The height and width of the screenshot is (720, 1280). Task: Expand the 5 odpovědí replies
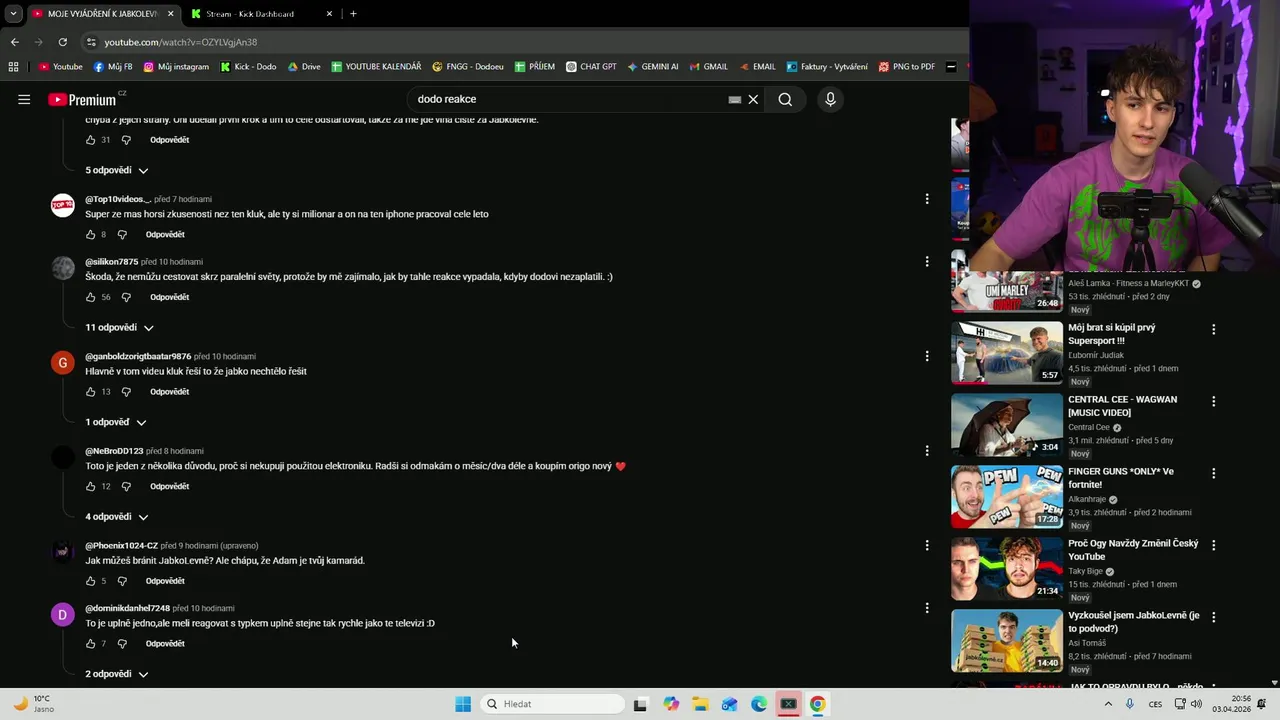coord(116,170)
